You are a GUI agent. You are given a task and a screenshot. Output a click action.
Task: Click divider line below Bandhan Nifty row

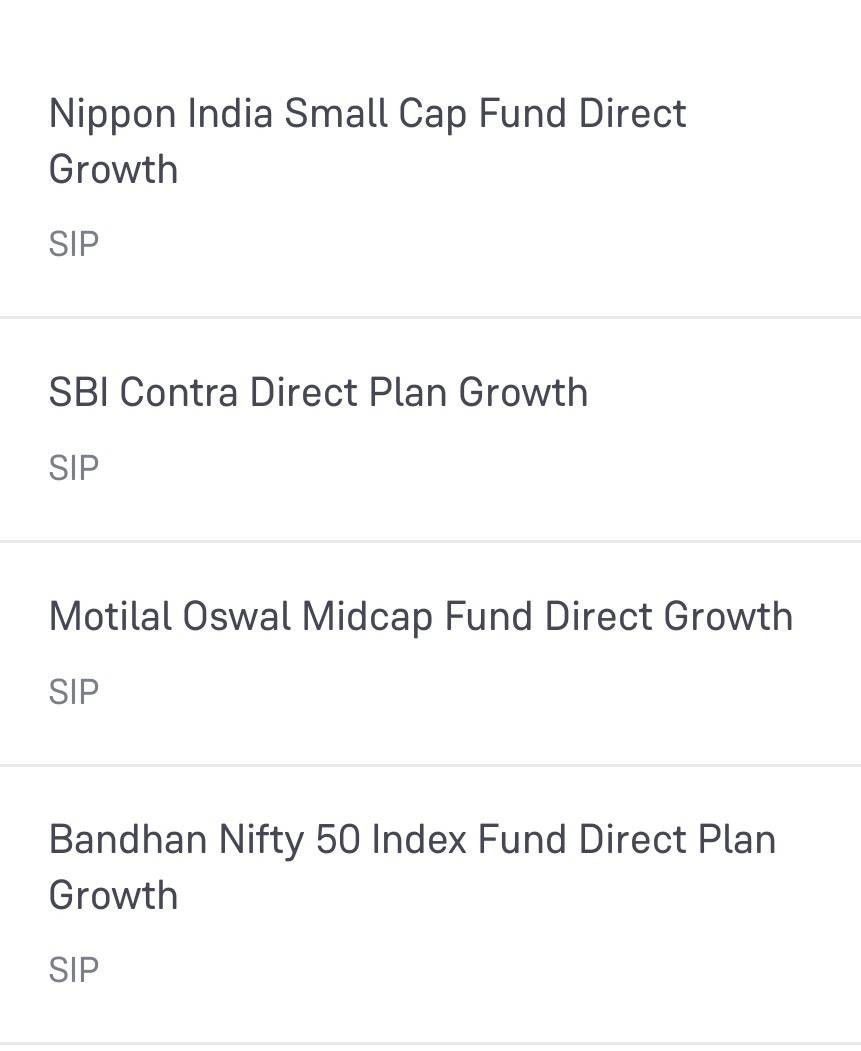(x=430, y=1044)
